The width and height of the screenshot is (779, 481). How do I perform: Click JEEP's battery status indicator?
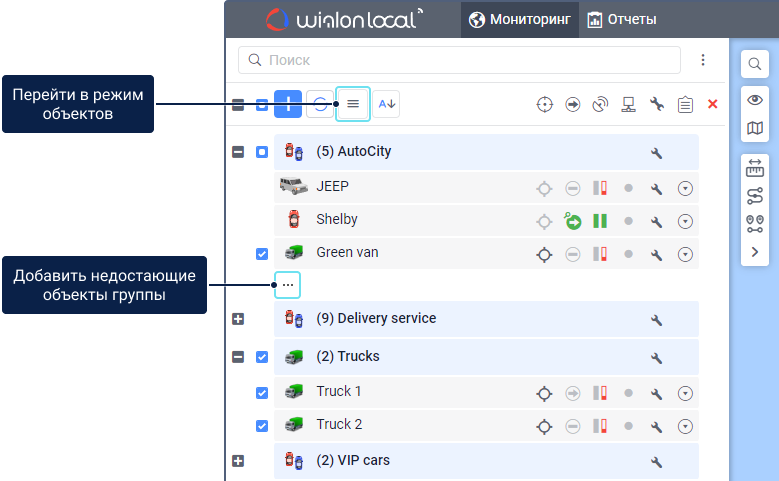point(600,188)
